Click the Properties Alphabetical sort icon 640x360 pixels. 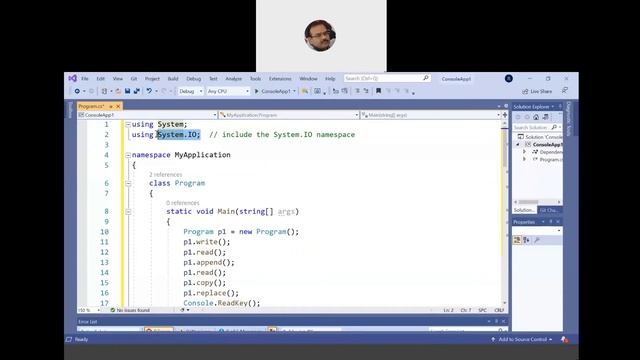527,240
